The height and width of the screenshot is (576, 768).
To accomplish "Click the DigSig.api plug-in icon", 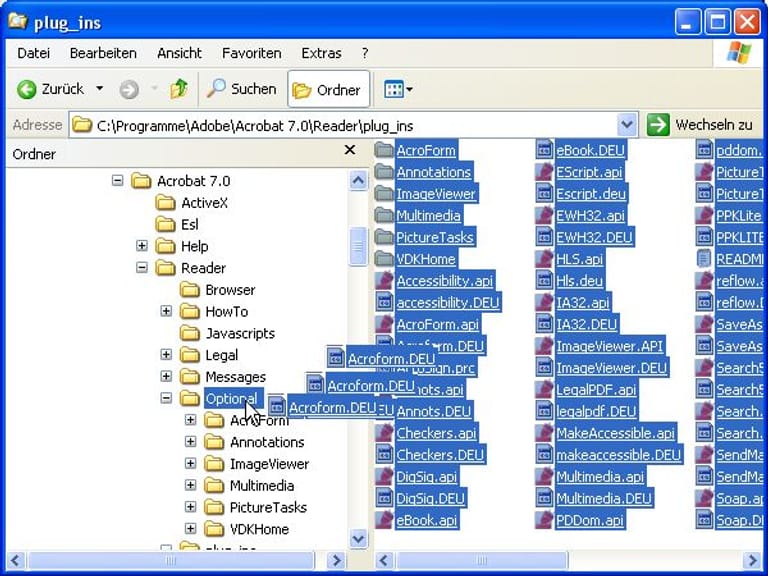I will click(384, 476).
